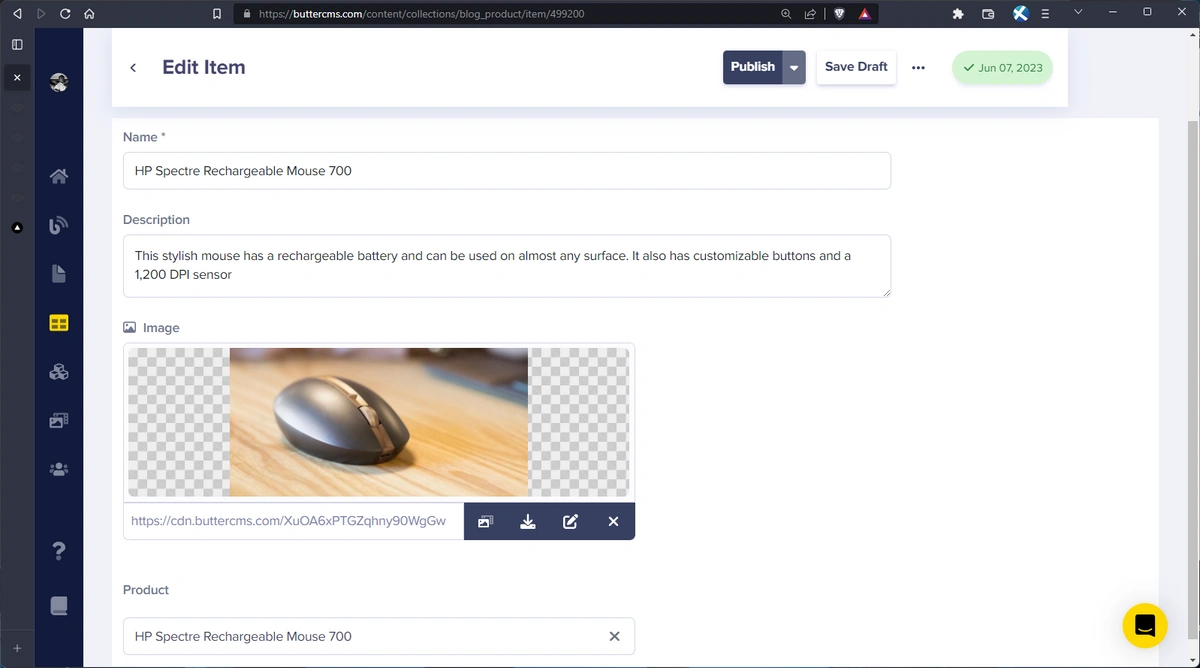Open the Documentation book sidebar icon
Screen dimensions: 1200x668
pos(59,606)
